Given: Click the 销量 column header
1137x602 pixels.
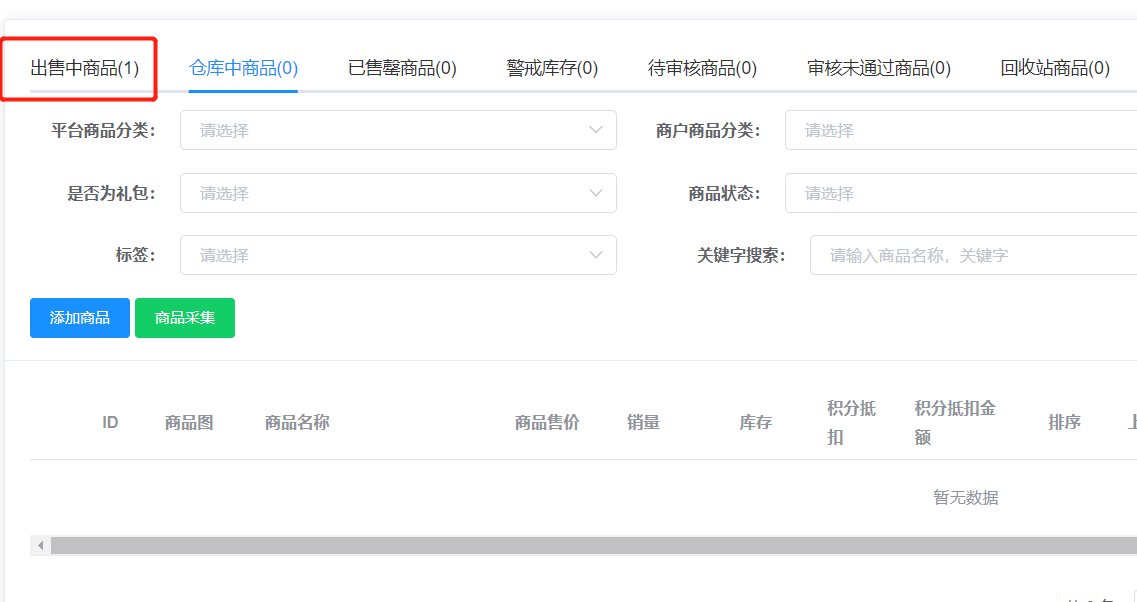Looking at the screenshot, I should (x=643, y=422).
